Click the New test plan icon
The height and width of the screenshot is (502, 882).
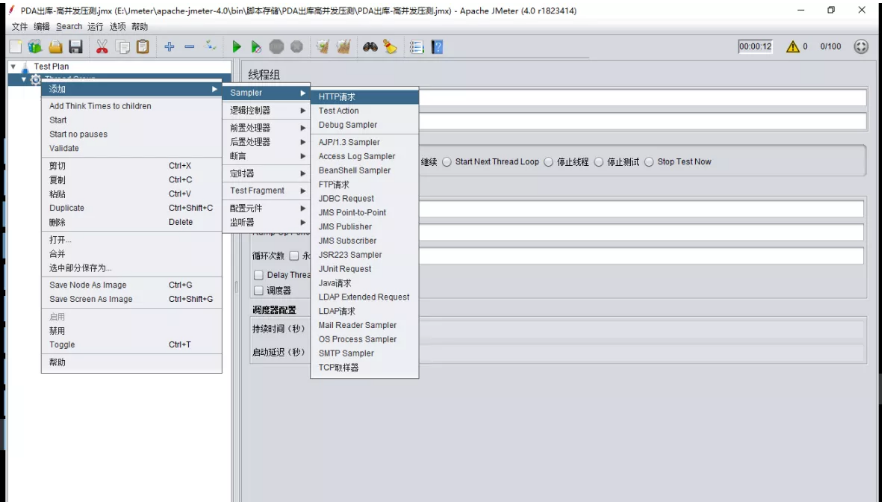click(16, 47)
